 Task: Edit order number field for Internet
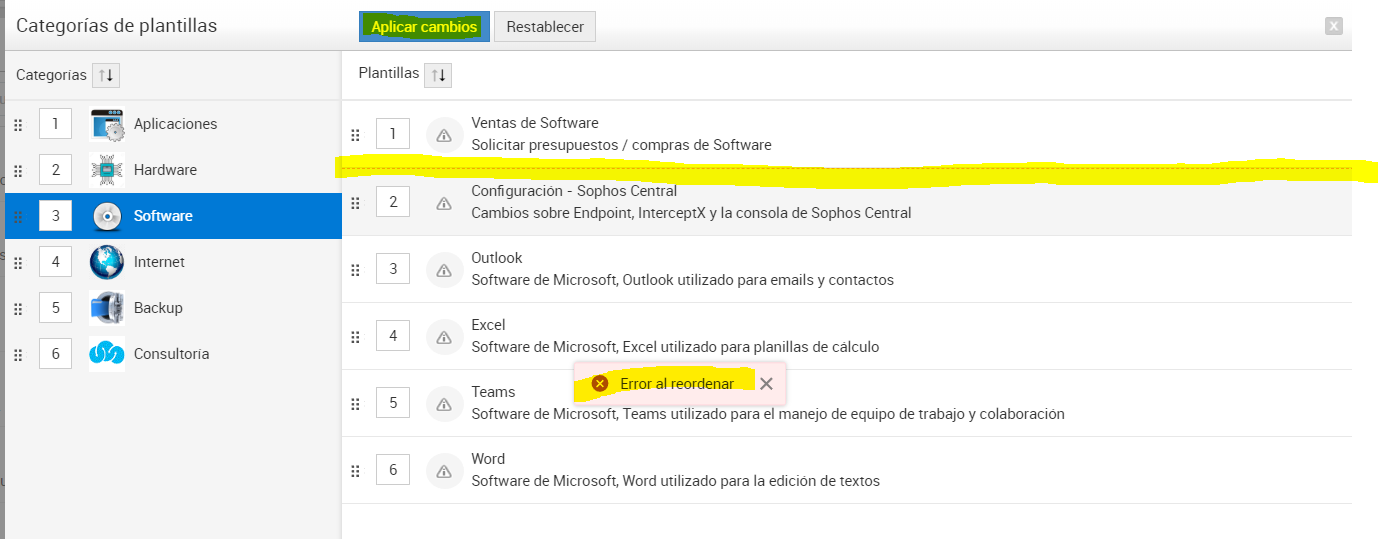(x=55, y=262)
